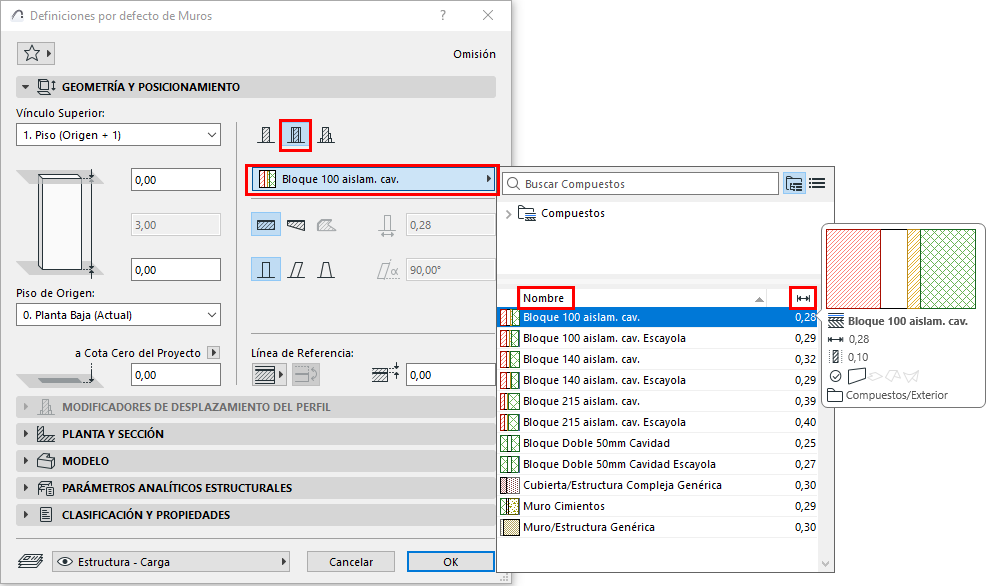Image resolution: width=987 pixels, height=586 pixels.
Task: Switch composites list to flat list view
Action: [817, 183]
